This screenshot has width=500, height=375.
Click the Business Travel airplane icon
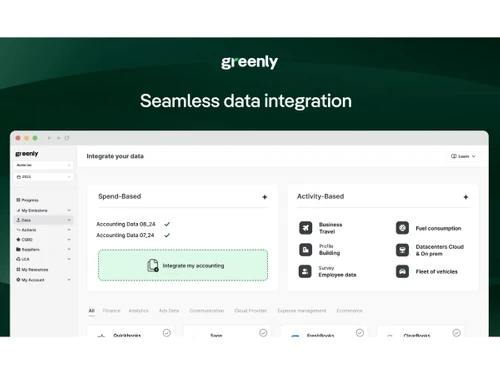pyautogui.click(x=306, y=228)
